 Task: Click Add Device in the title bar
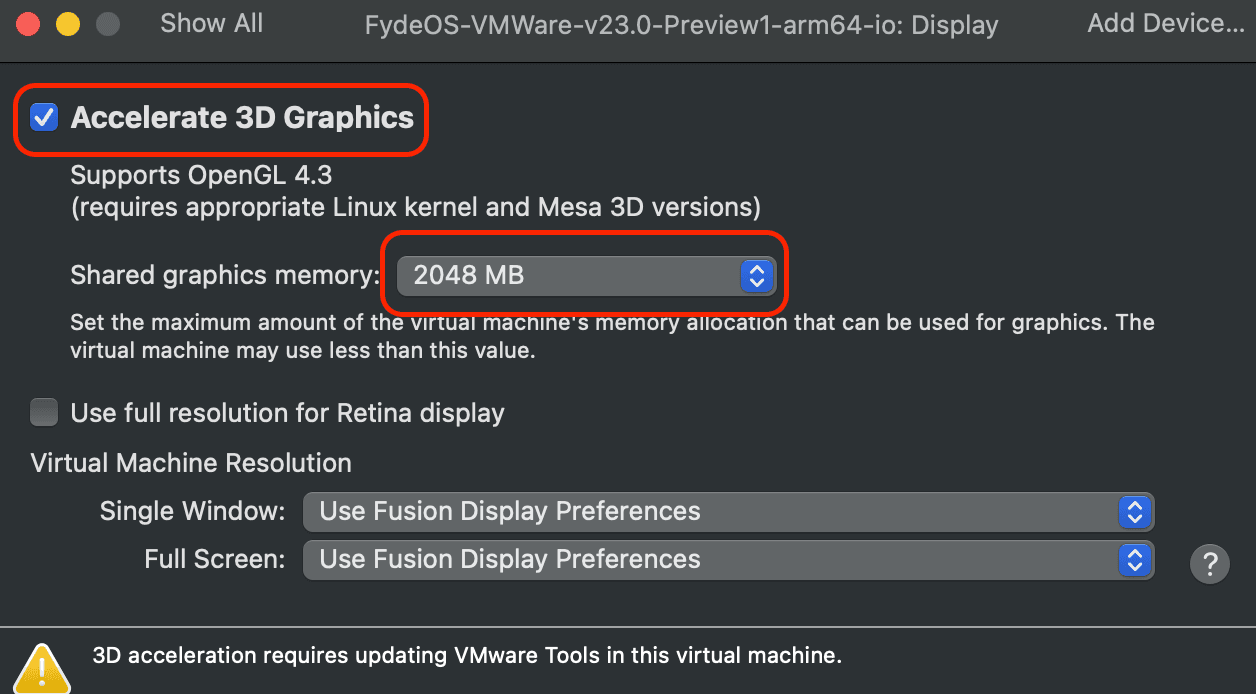click(1166, 24)
